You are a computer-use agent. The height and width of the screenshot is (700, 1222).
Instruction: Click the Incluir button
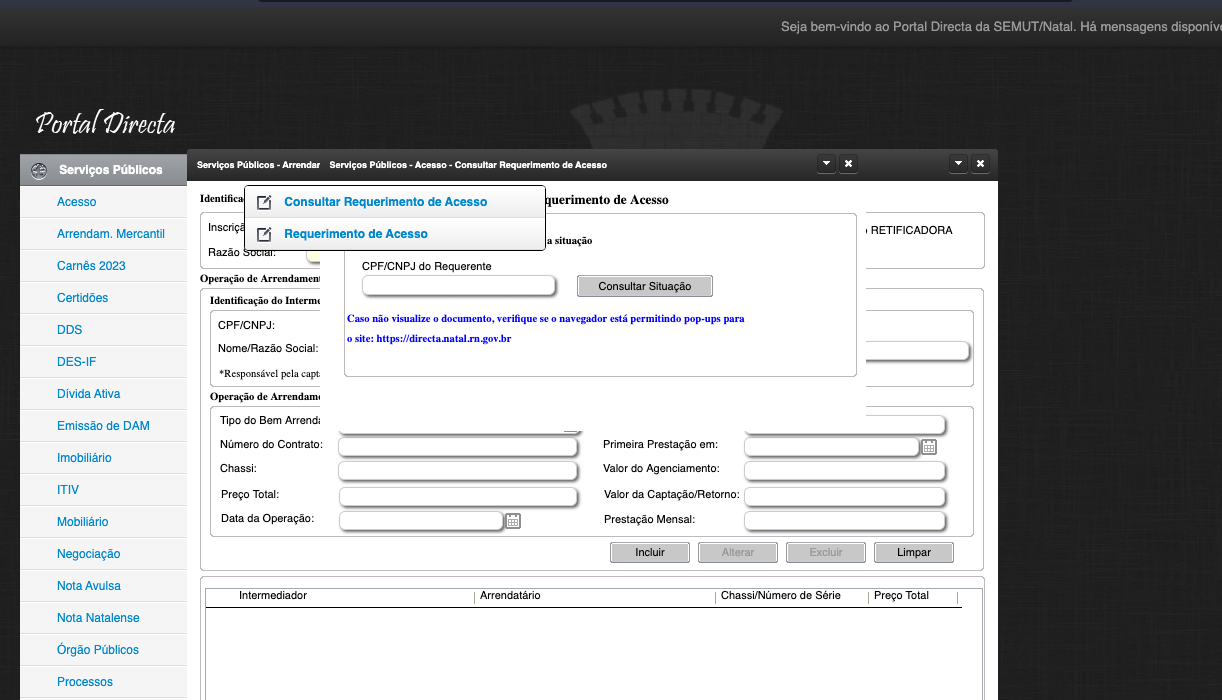point(650,552)
